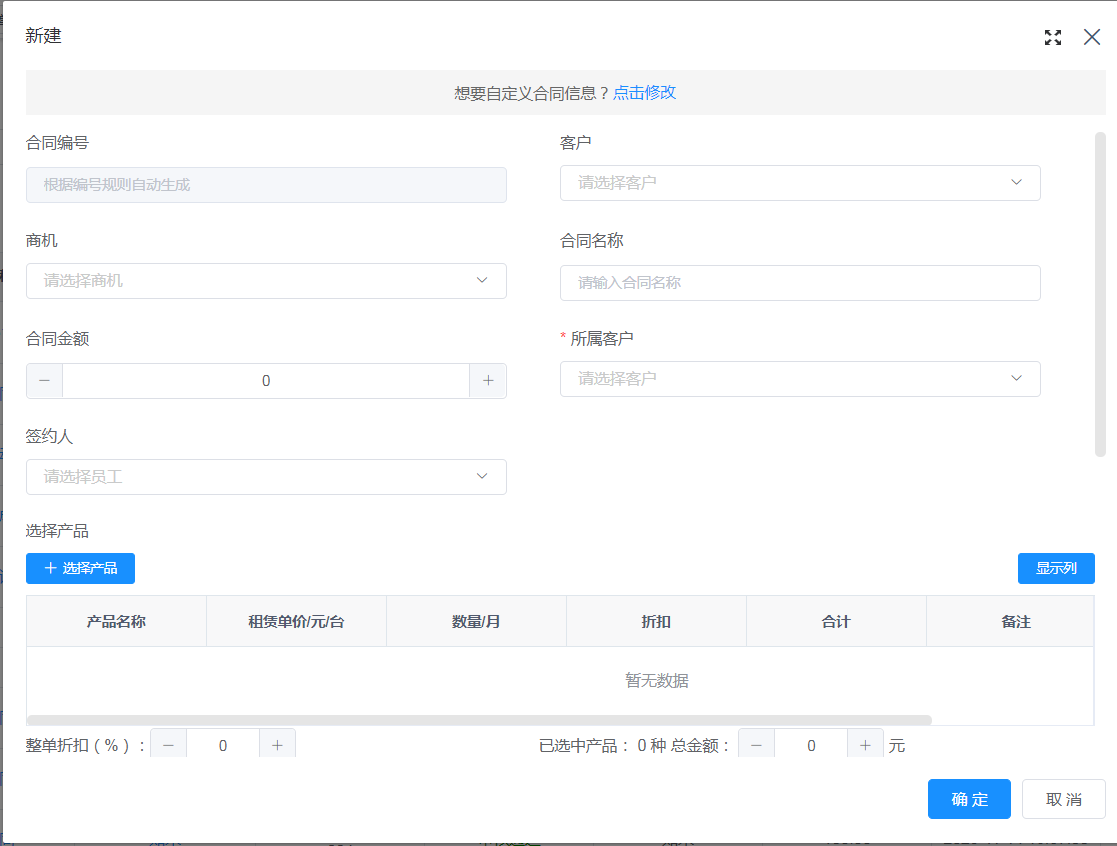The width and height of the screenshot is (1117, 846).
Task: Decrease 总金额 using minus button
Action: point(756,745)
